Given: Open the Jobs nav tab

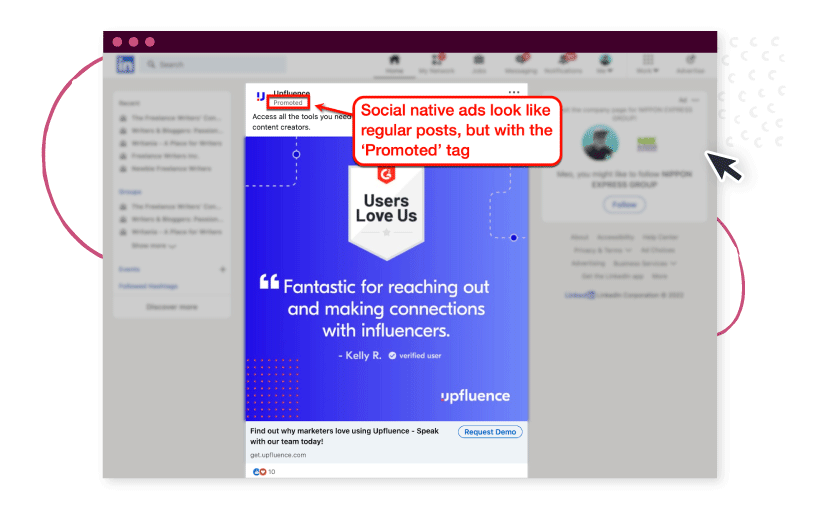Looking at the screenshot, I should [479, 64].
